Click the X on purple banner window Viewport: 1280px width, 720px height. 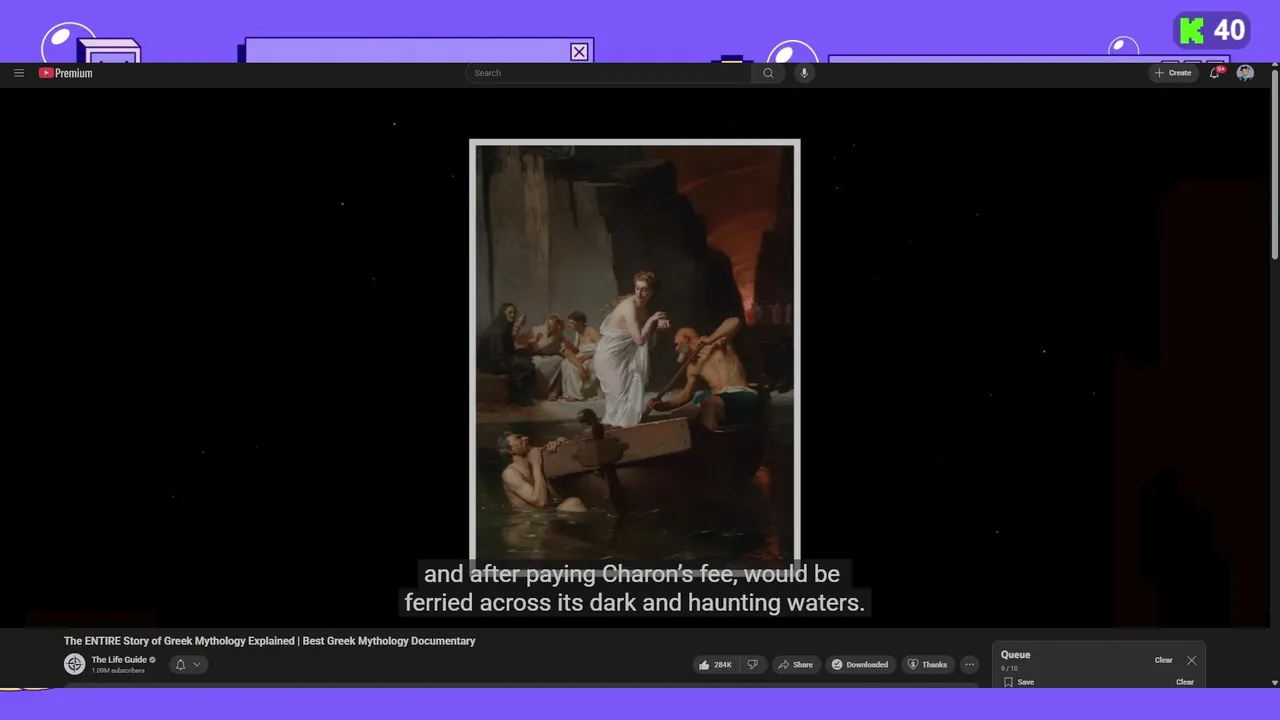point(579,52)
